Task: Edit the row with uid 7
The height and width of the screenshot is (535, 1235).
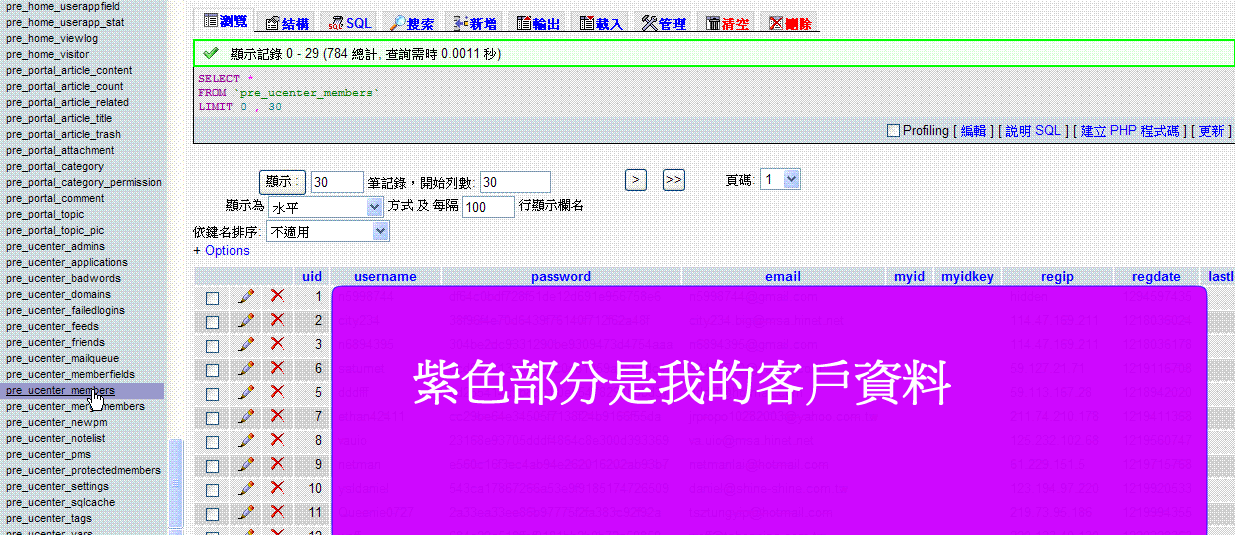Action: click(x=246, y=417)
